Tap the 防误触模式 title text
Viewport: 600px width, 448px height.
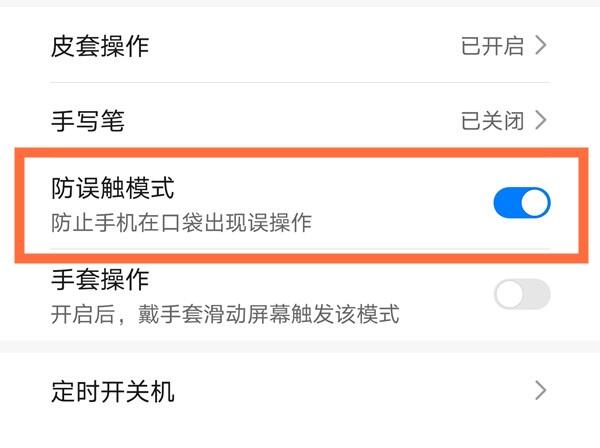point(113,187)
